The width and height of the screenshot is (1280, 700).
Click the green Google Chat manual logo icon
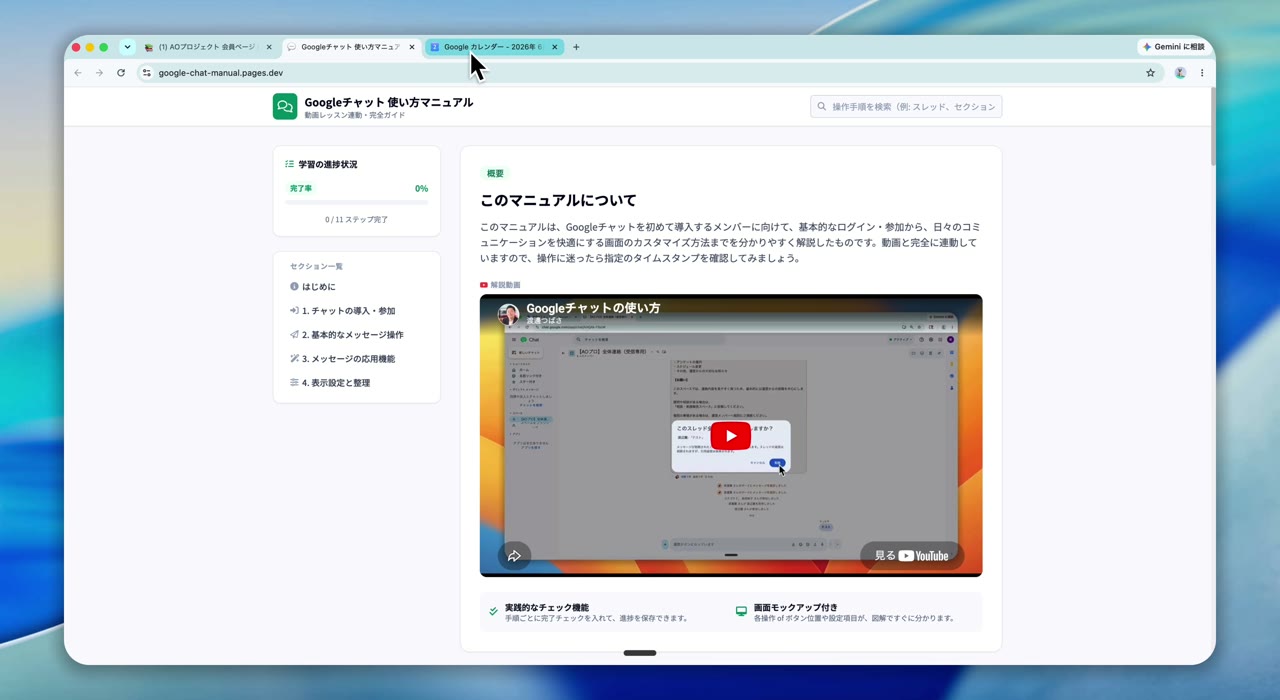[x=285, y=107]
